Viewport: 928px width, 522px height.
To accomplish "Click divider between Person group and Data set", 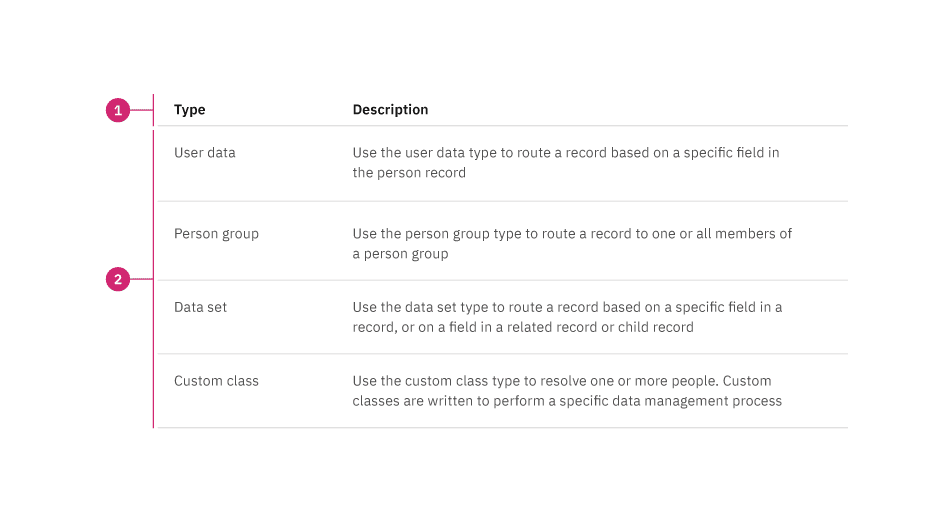I will [500, 280].
